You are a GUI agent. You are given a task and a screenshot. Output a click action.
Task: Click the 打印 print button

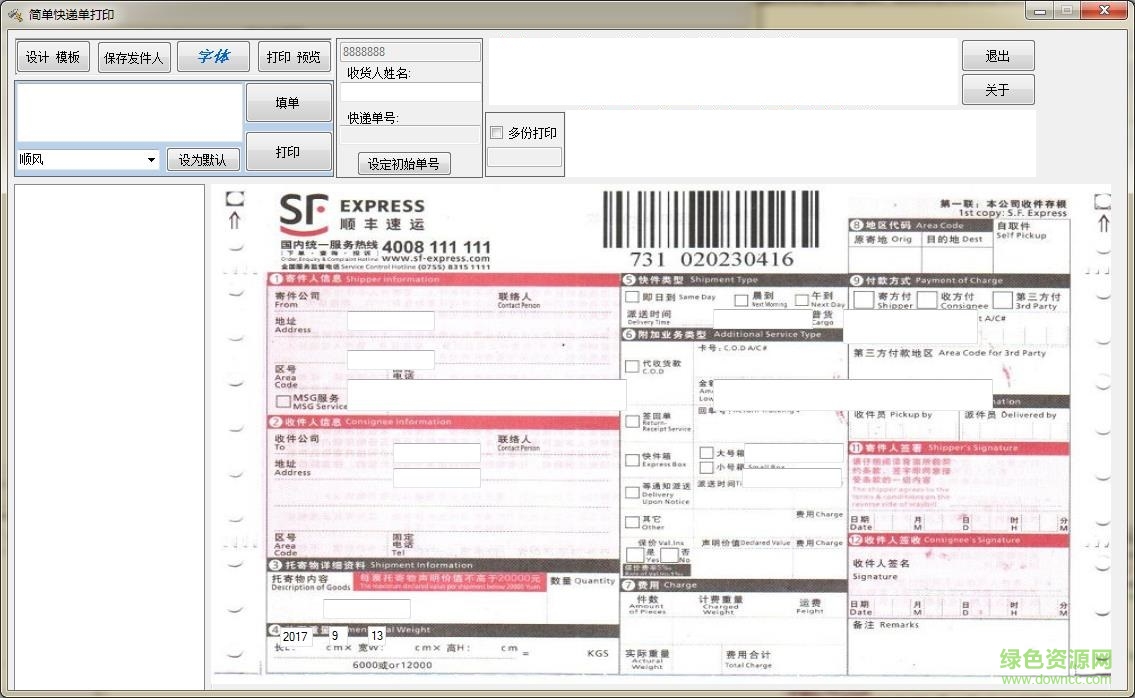tap(289, 151)
